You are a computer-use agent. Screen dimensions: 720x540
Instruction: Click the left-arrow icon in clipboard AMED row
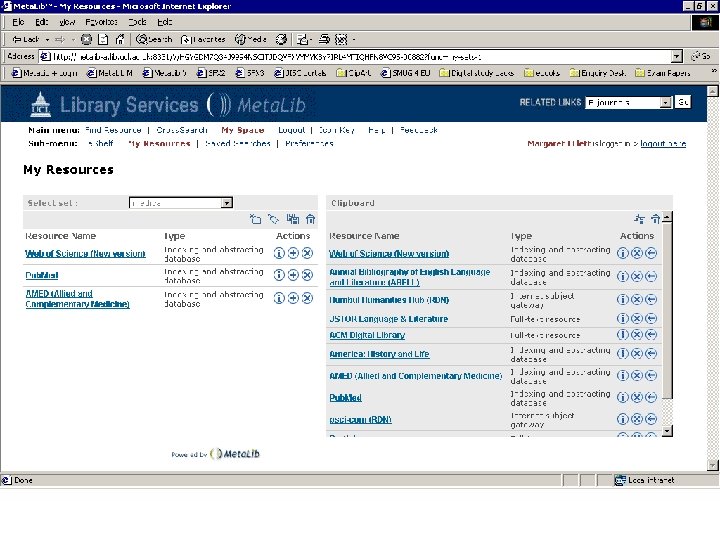[x=651, y=375]
